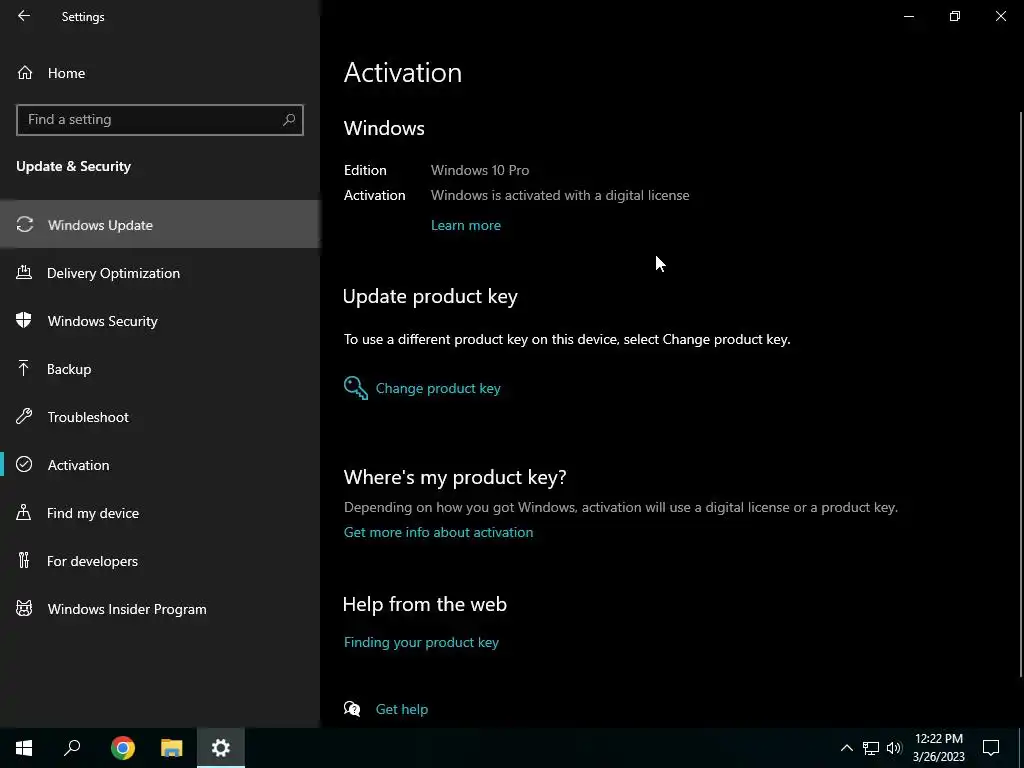Open Finding your product key link
Screen dimensions: 1024x768
[421, 642]
